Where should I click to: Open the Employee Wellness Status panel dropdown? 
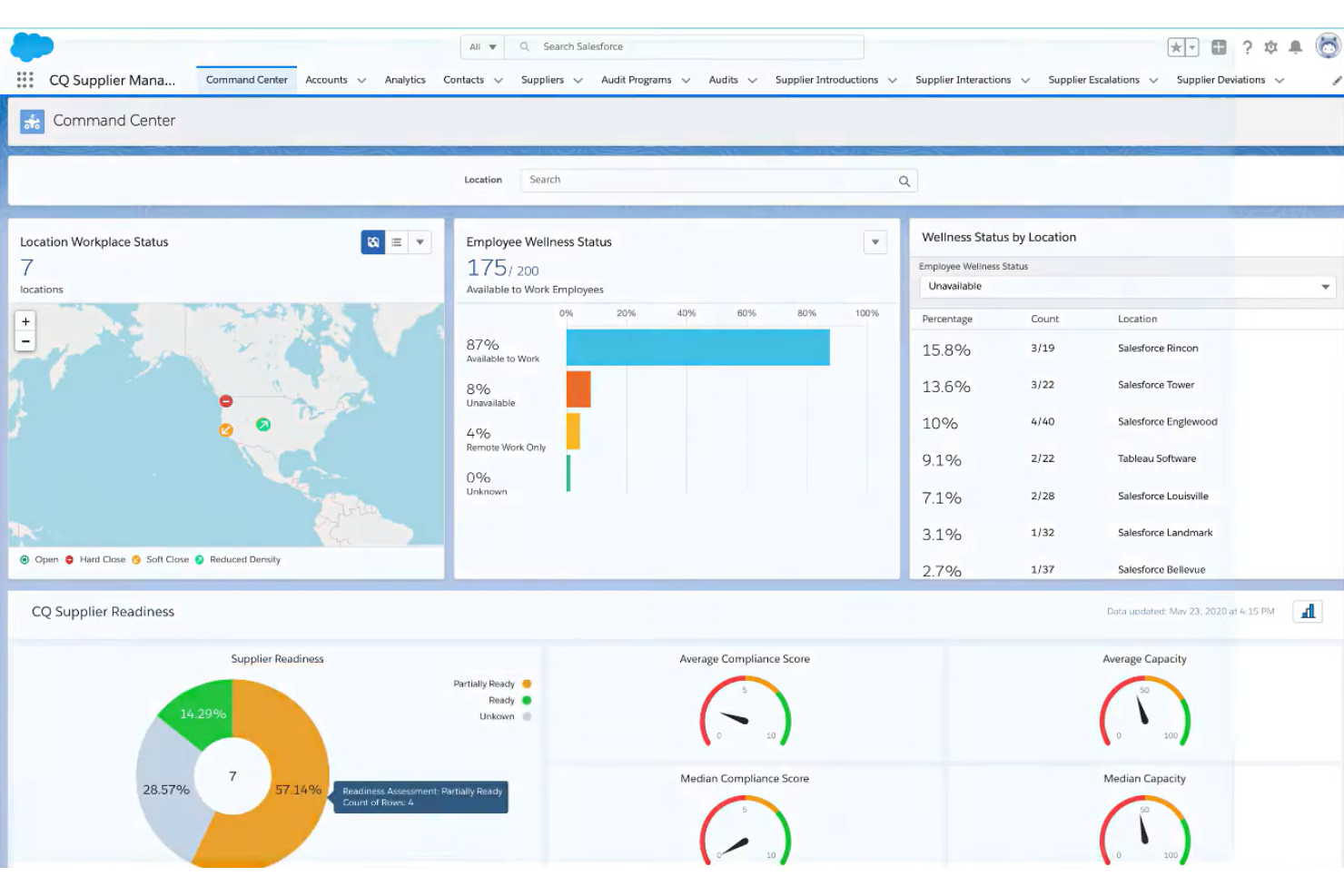(875, 241)
